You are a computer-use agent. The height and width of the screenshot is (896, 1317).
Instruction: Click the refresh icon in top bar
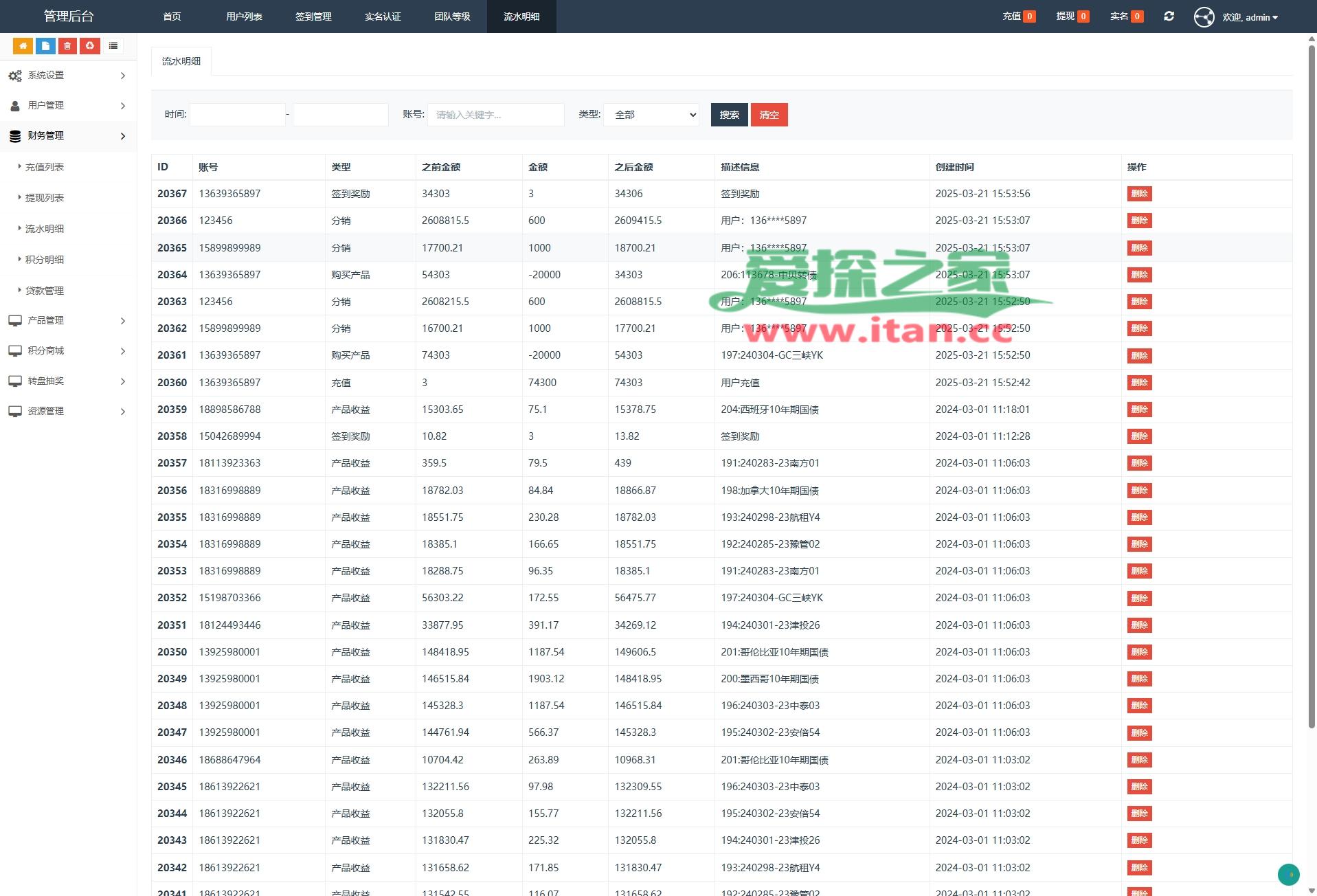1169,16
